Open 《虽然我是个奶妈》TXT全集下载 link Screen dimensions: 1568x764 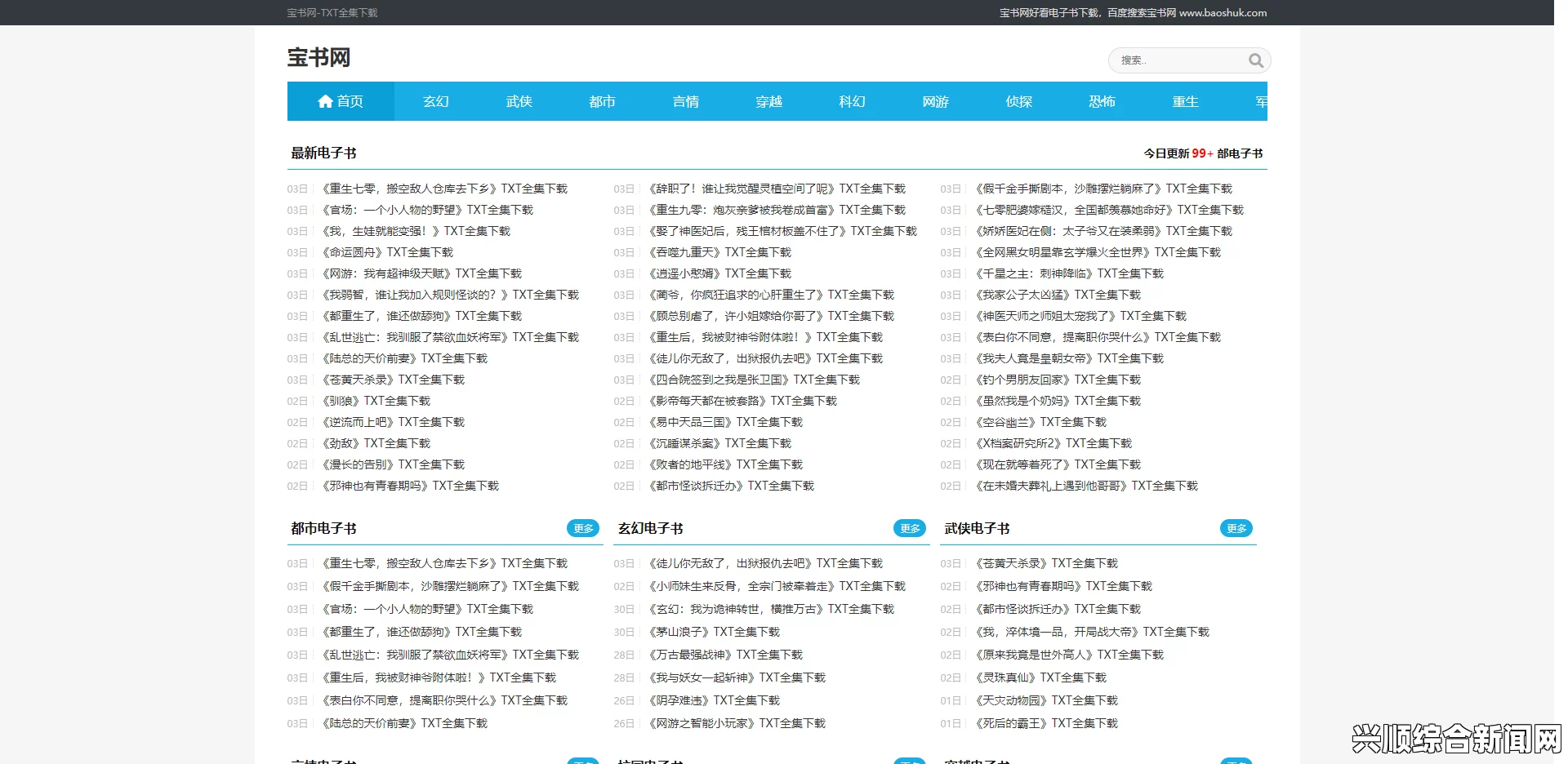(x=1057, y=401)
